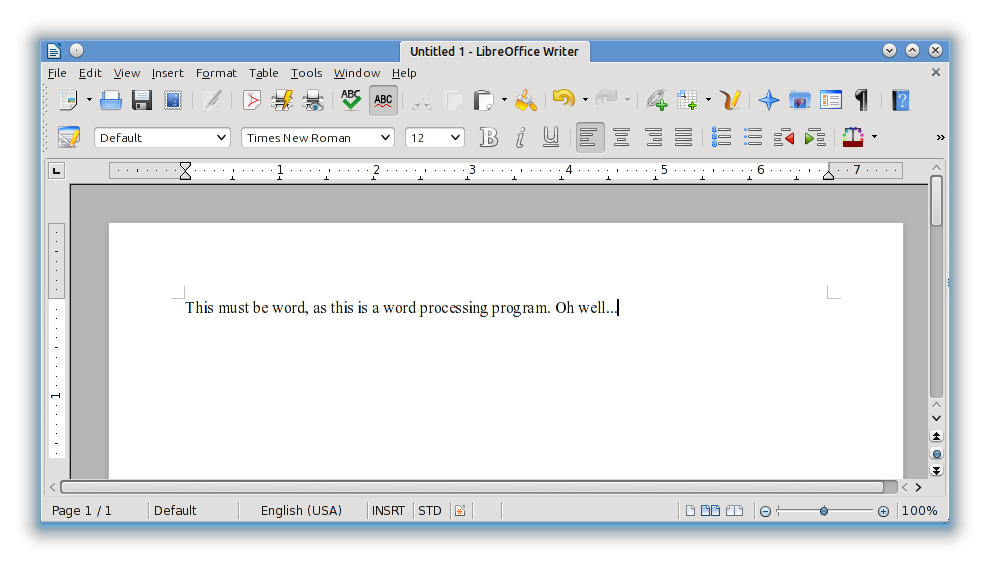Open the Format menu
Viewport: 990px width, 565px height.
point(216,73)
